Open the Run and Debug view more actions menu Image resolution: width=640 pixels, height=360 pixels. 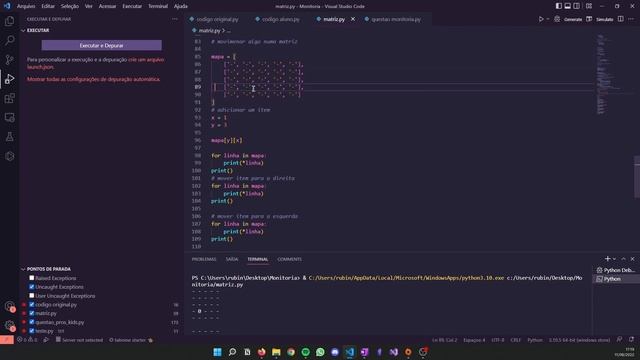pos(175,19)
